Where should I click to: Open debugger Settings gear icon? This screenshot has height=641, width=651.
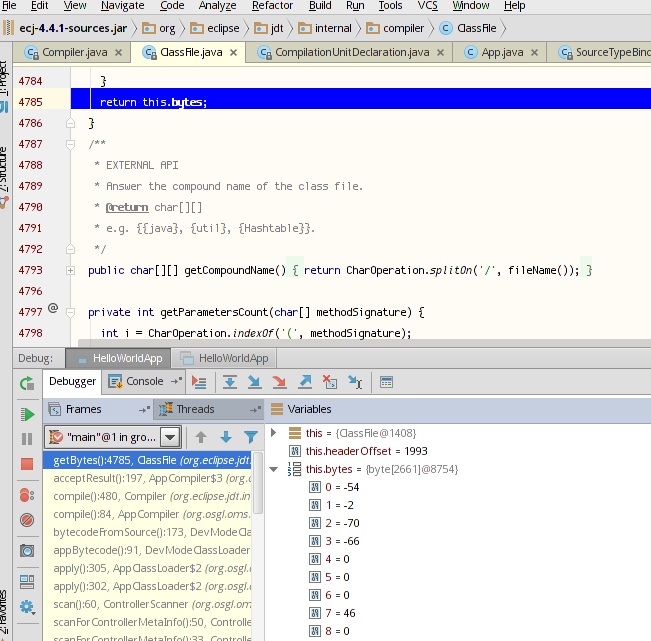(27, 607)
